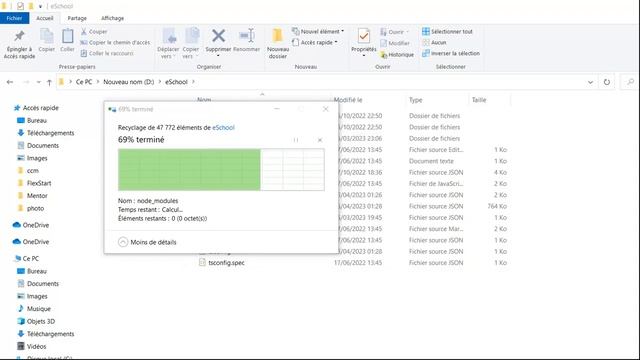Open the Déplacer vers menu
The image size is (640, 360).
[x=168, y=44]
